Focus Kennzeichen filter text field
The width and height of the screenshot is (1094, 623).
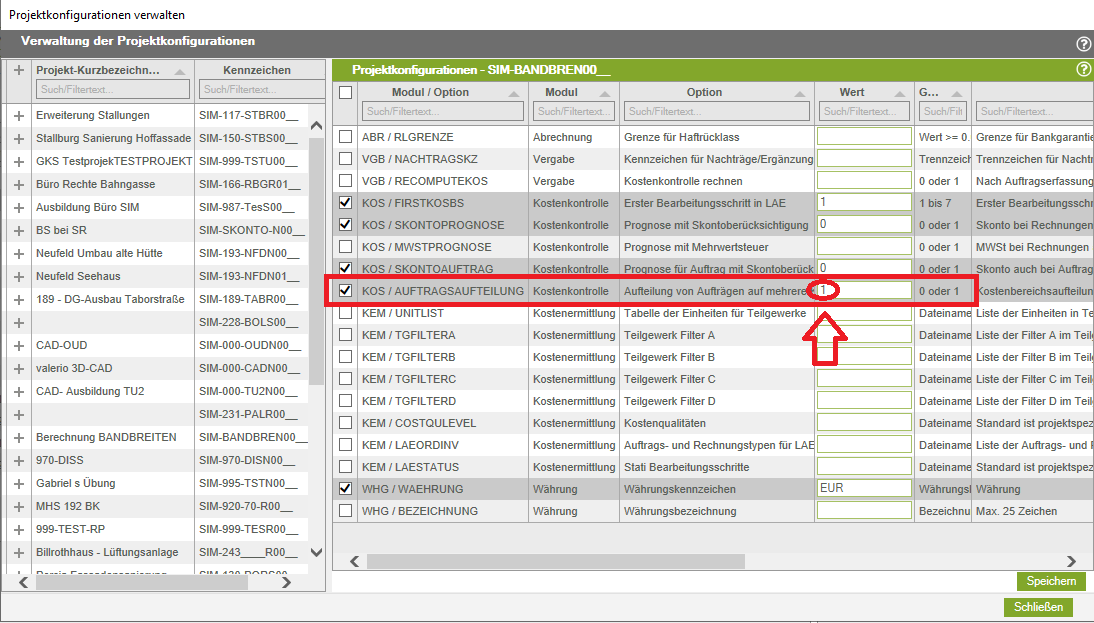click(262, 89)
